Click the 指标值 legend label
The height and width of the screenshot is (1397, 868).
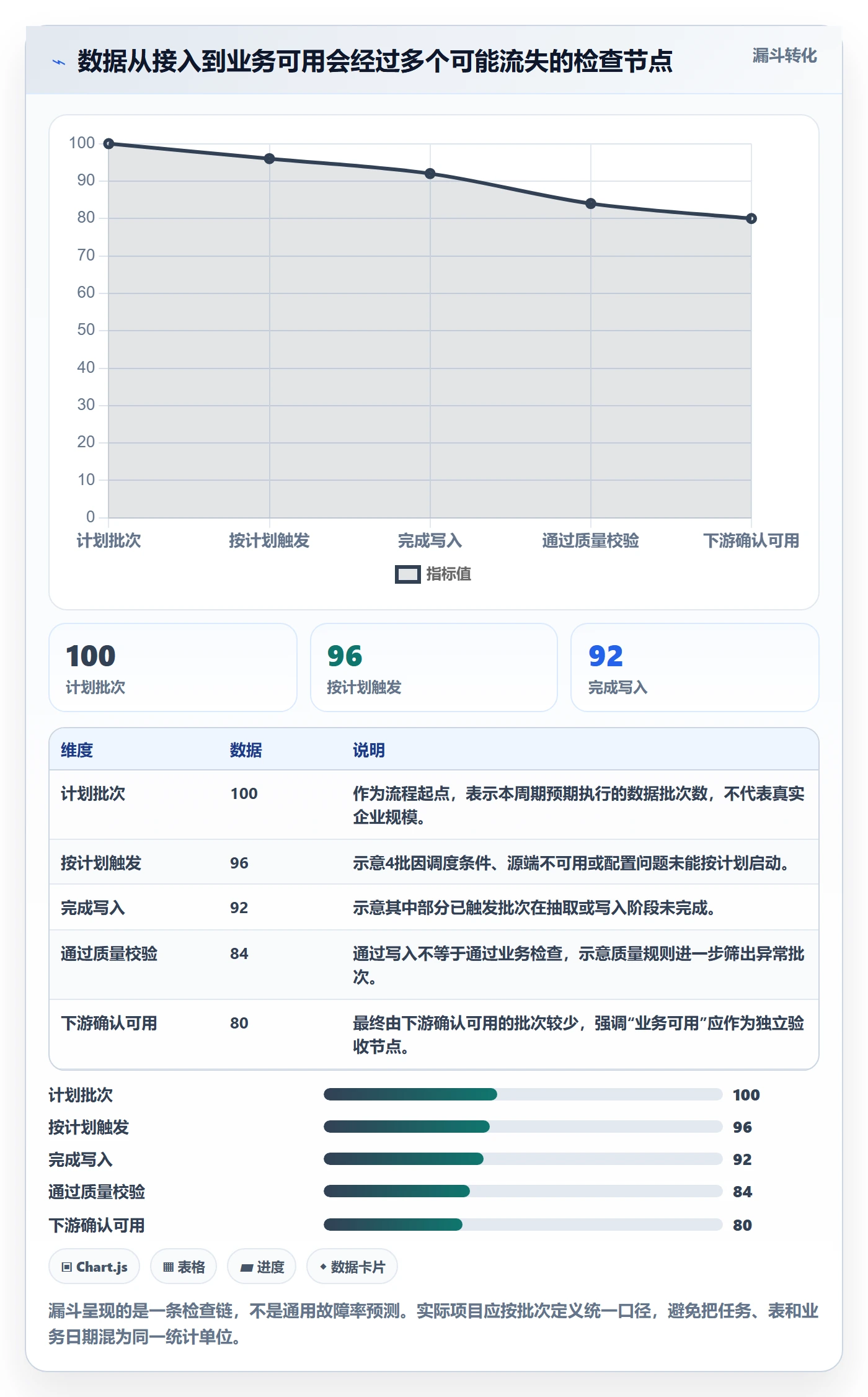click(449, 574)
